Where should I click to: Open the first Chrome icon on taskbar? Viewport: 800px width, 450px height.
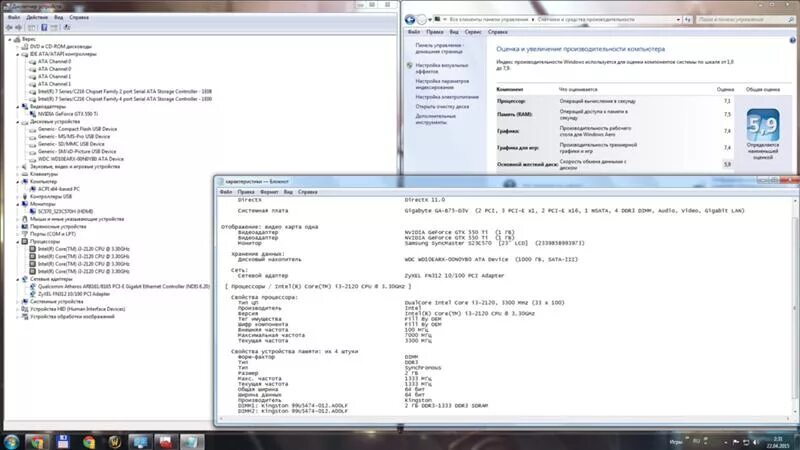[37, 442]
